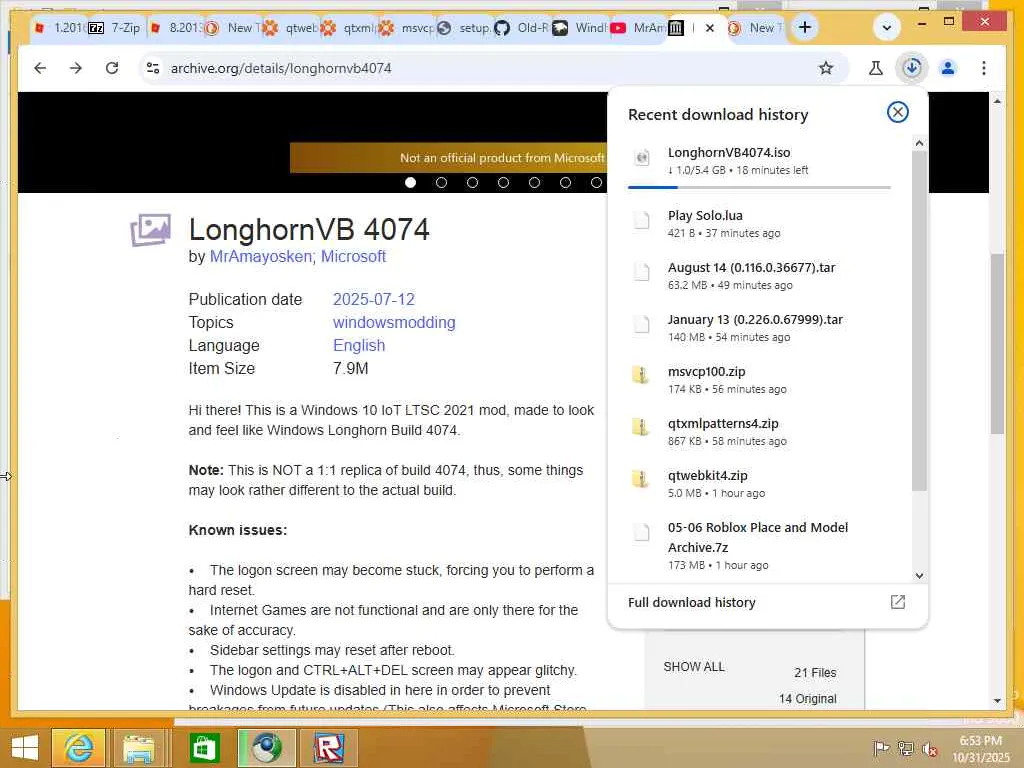The image size is (1024, 768).
Task: Click msvcp100.zip archive file icon
Action: (641, 374)
